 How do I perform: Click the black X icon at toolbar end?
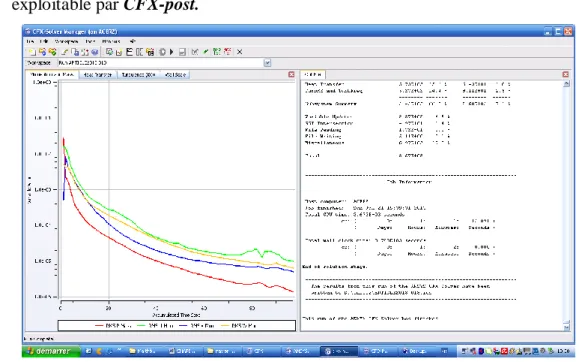pyautogui.click(x=239, y=52)
